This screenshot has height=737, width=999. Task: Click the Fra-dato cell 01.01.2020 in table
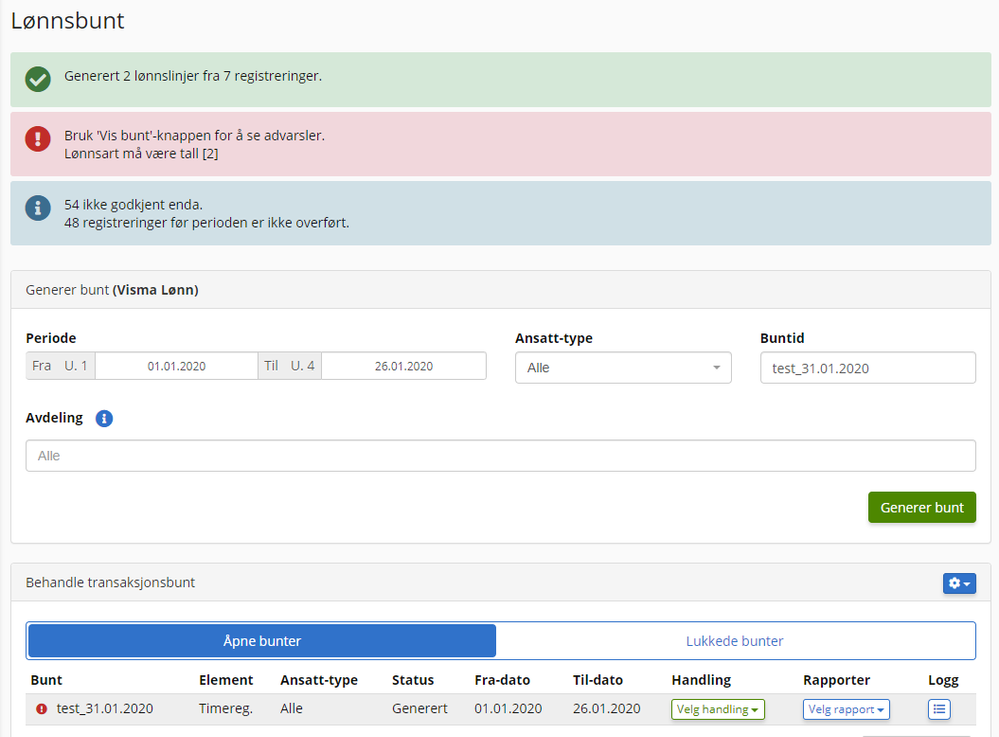(508, 708)
